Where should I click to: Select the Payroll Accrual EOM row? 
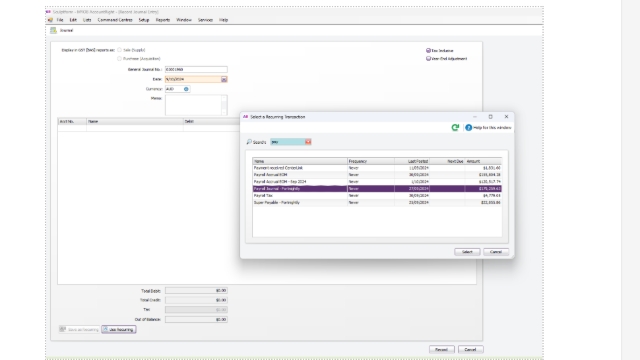pos(377,175)
